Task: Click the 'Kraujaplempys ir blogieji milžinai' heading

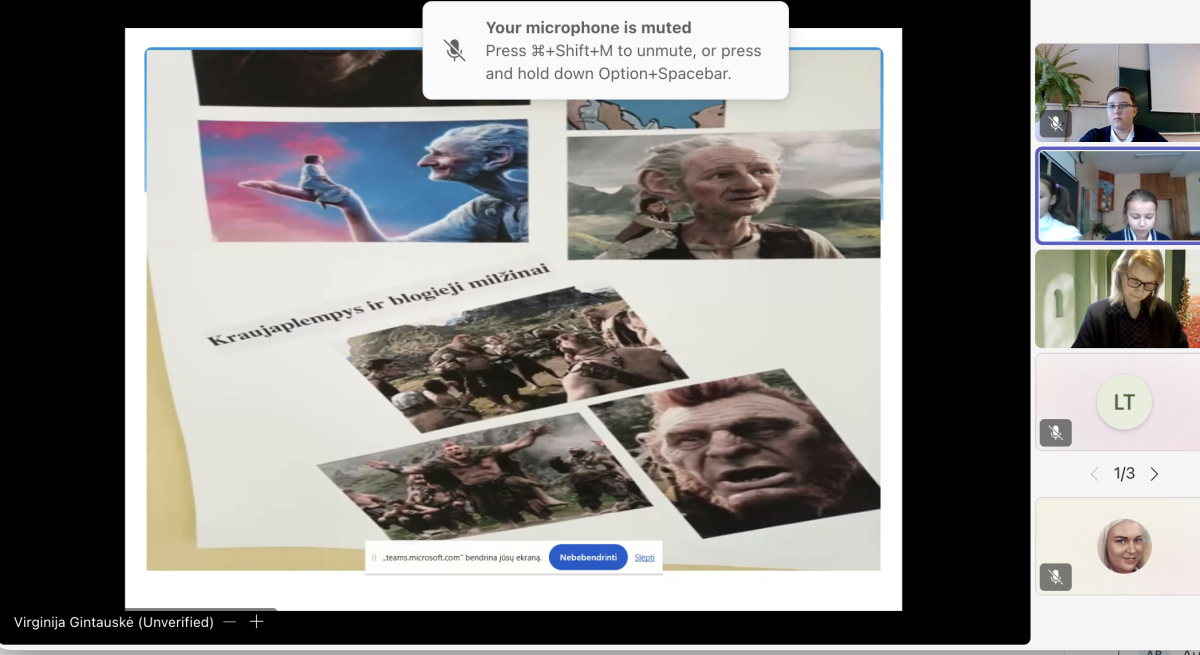Action: pos(378,305)
